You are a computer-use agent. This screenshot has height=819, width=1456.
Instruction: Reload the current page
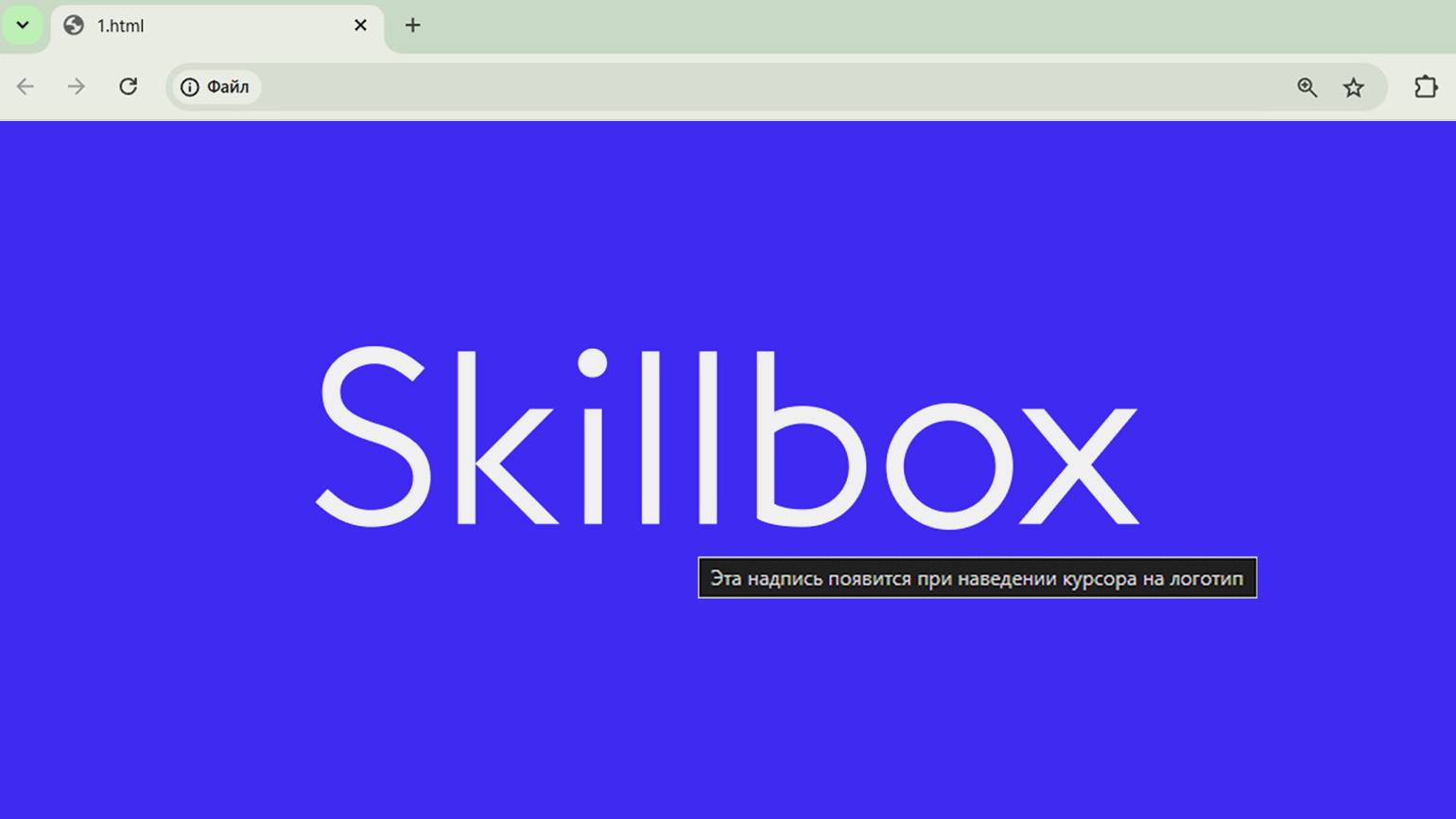pos(129,87)
